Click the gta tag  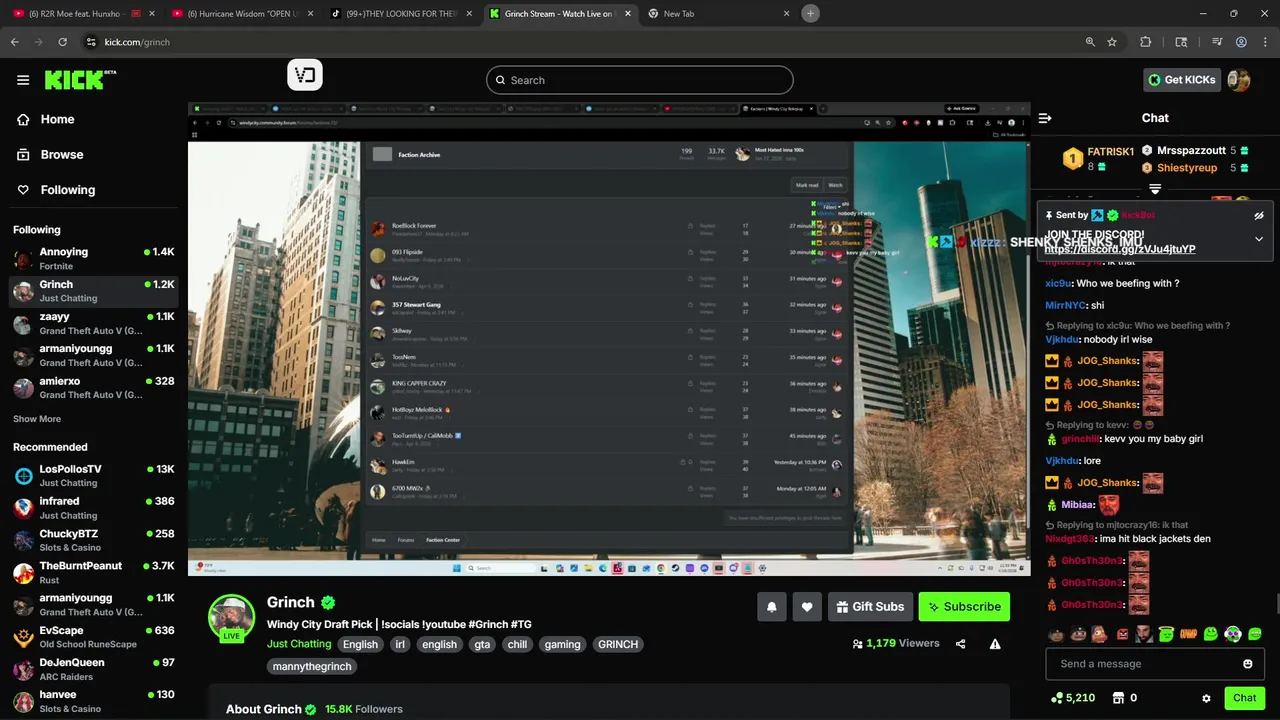[x=482, y=644]
